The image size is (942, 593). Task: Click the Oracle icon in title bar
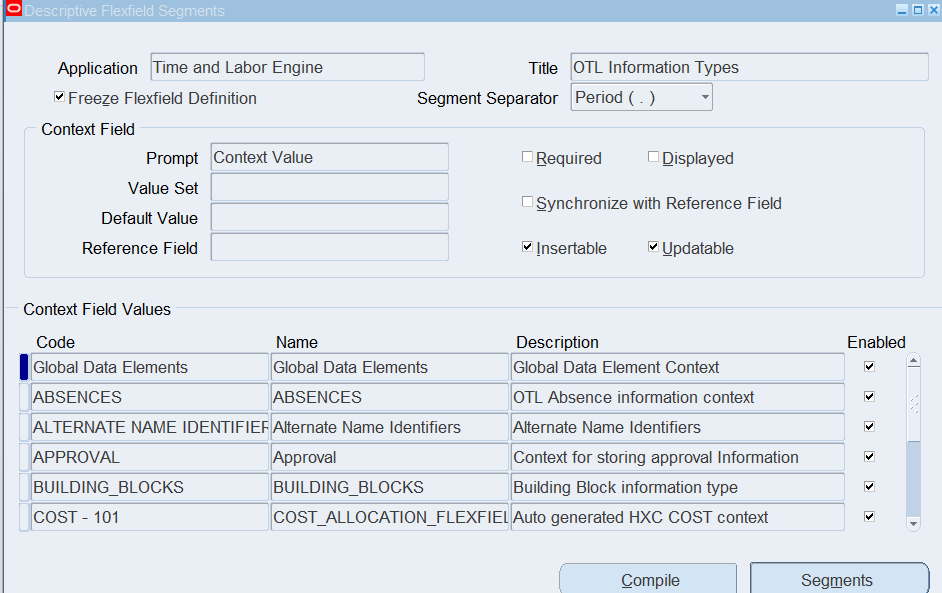pos(13,10)
